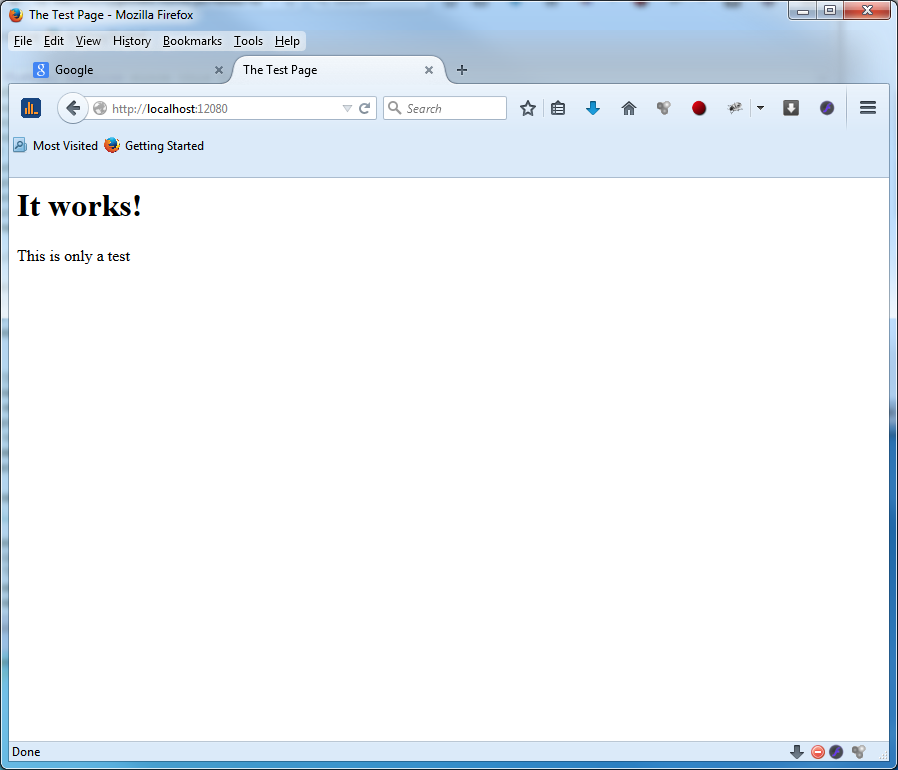This screenshot has width=898, height=770.
Task: Expand the dropdown arrow beside the bug icon
Action: 760,108
